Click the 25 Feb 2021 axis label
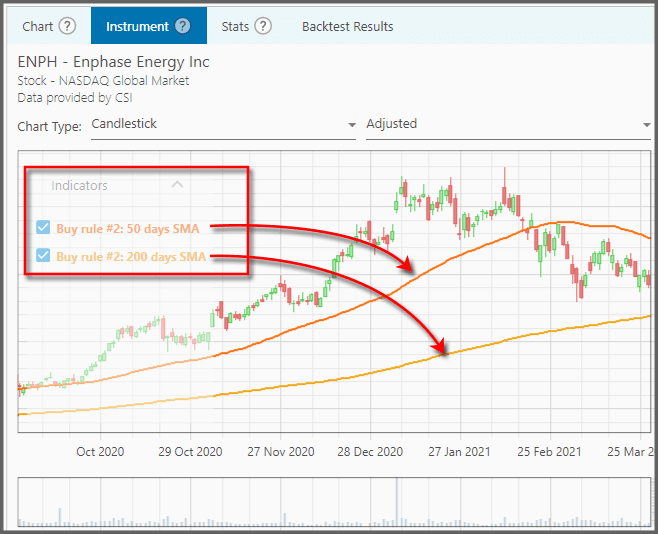Viewport: 658px width, 534px height. [x=549, y=452]
